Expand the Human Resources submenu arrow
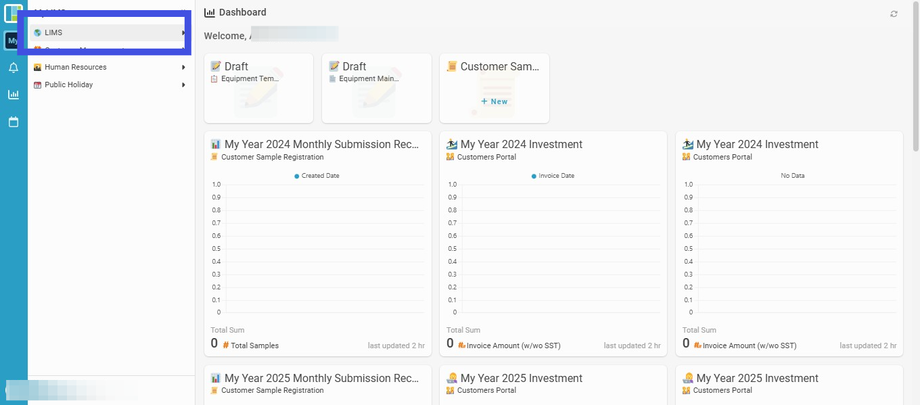This screenshot has width=920, height=405. [184, 67]
